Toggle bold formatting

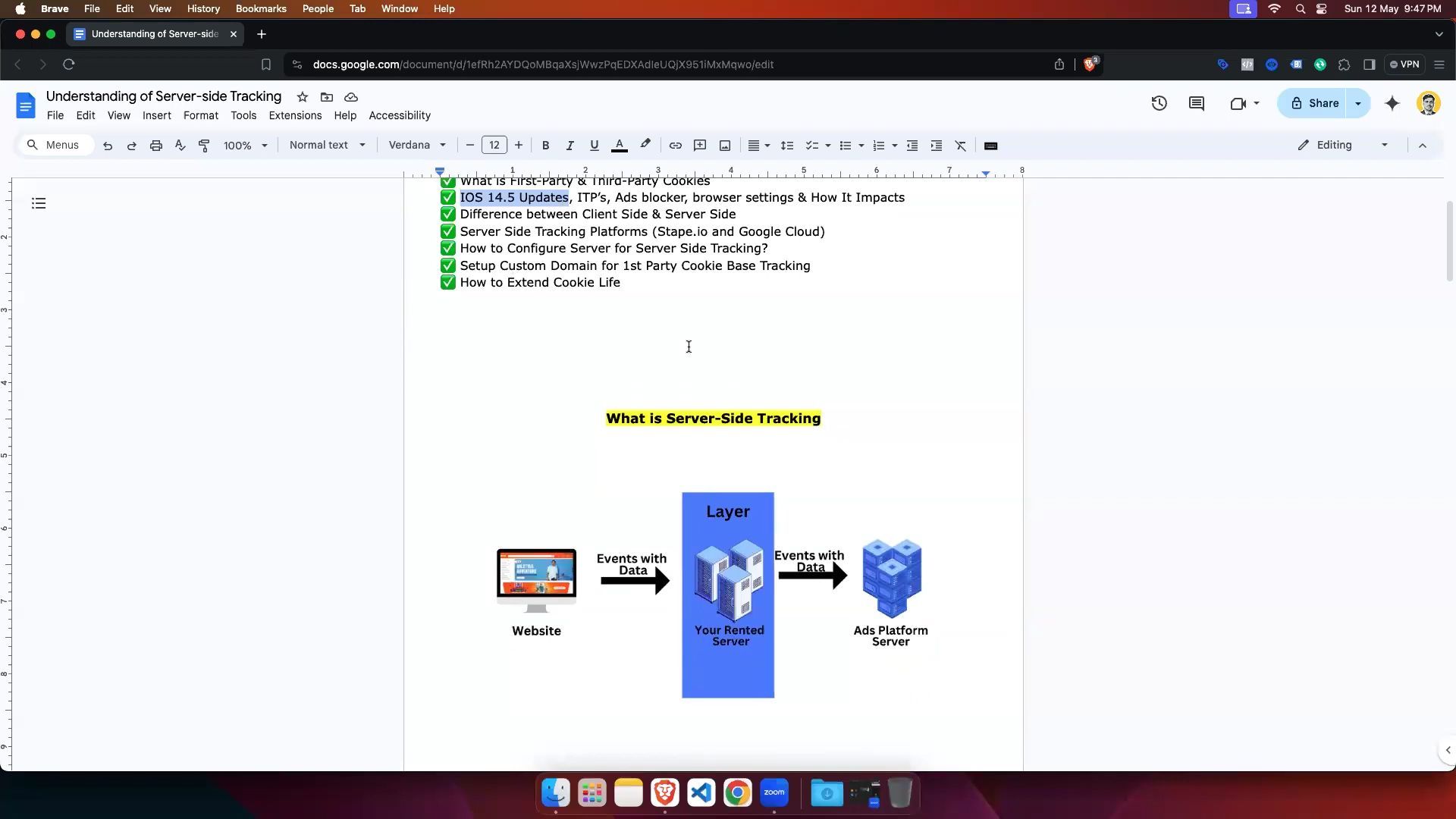coord(545,146)
